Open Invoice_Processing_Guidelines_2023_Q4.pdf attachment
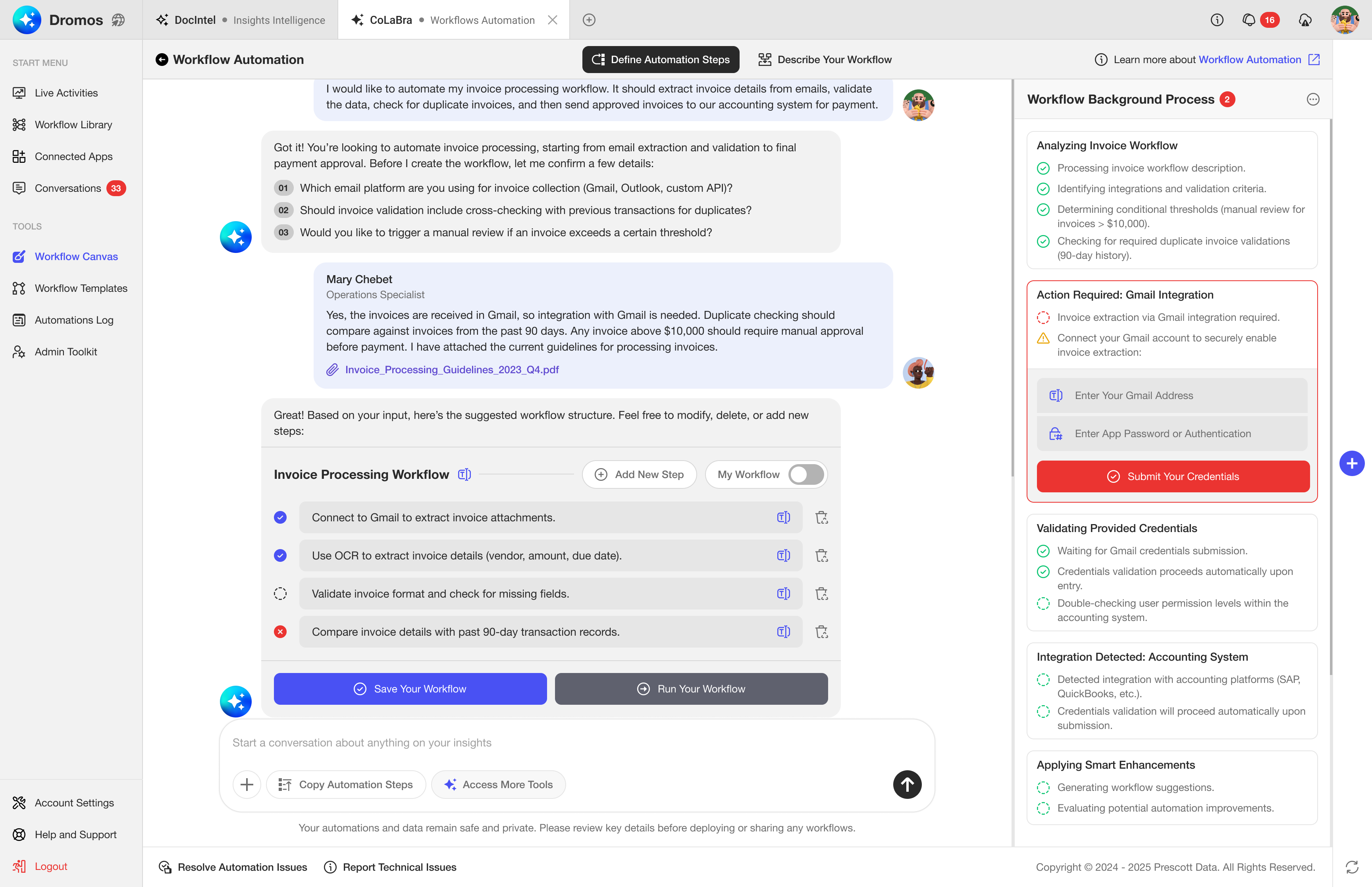 click(x=451, y=370)
